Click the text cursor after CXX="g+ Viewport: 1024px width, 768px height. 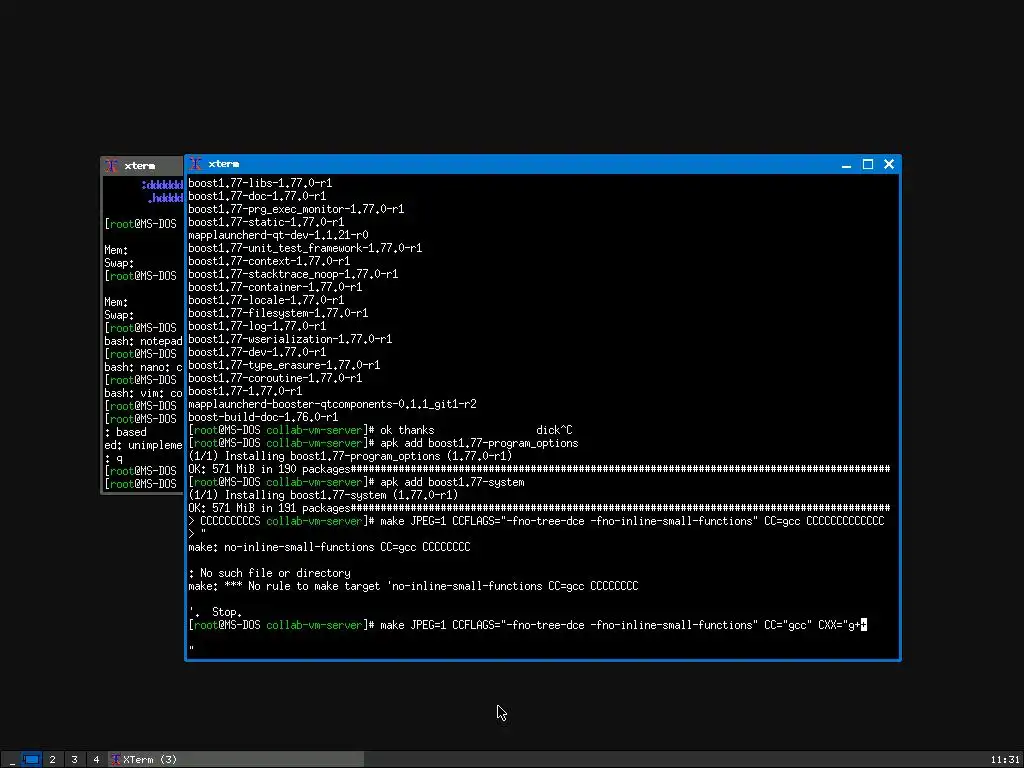(x=863, y=626)
